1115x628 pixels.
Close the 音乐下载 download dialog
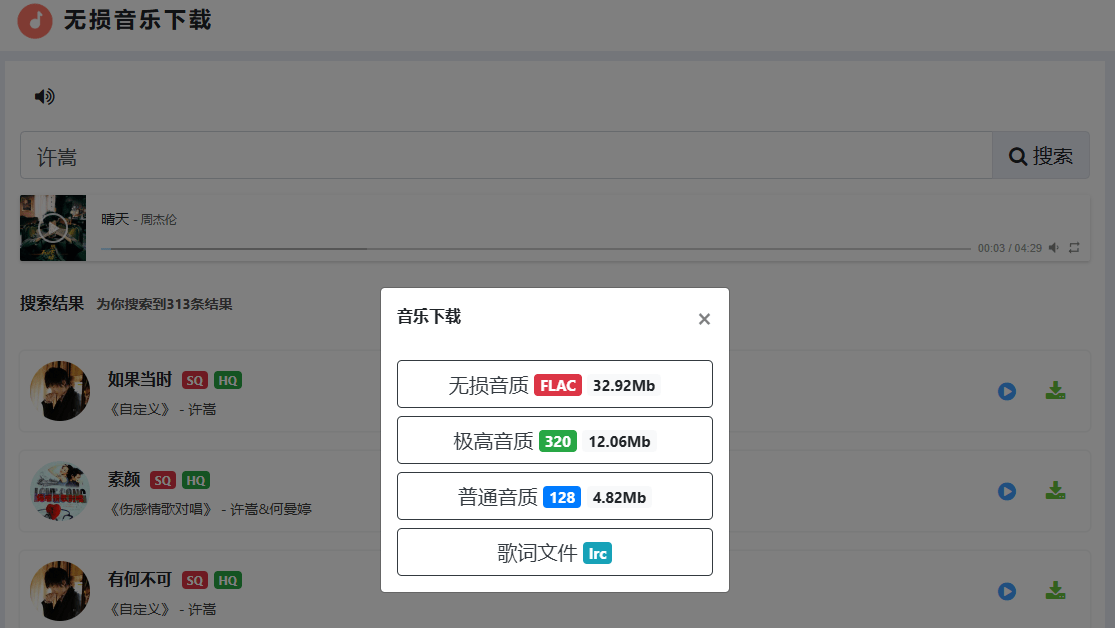point(704,318)
